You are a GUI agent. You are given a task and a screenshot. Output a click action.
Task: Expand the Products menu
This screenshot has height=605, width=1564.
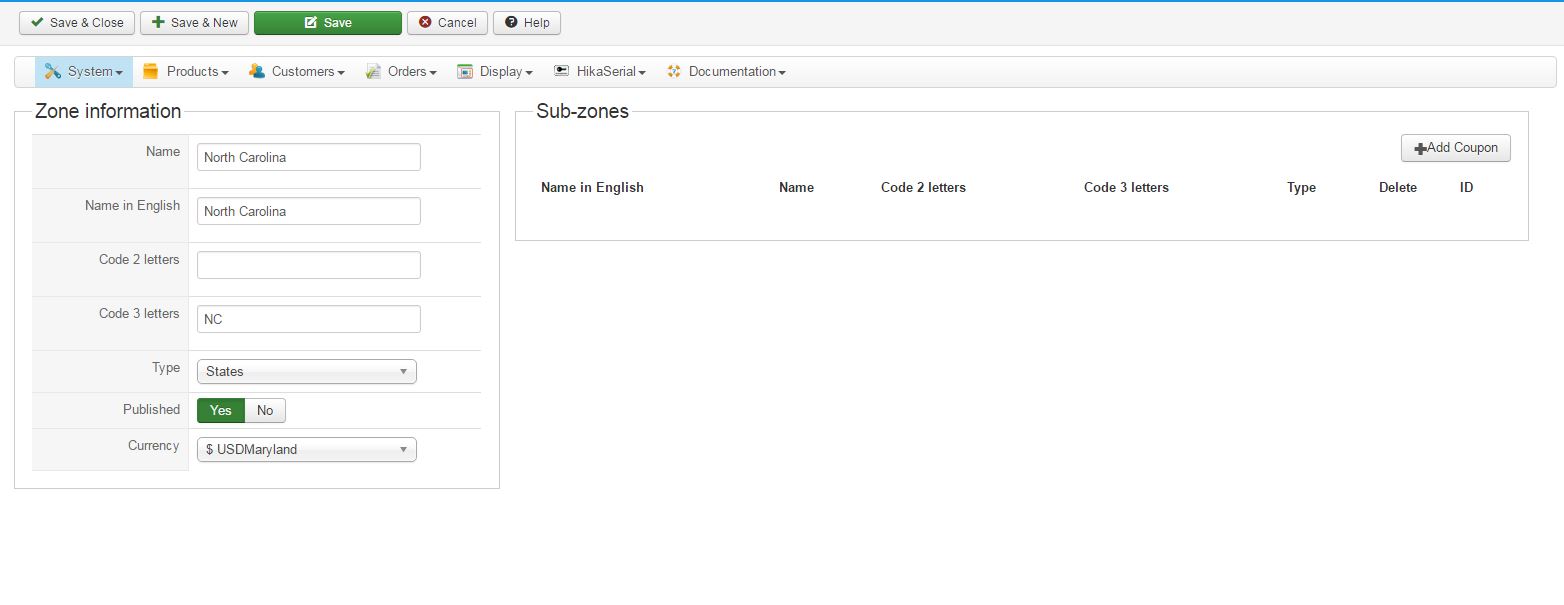point(197,72)
